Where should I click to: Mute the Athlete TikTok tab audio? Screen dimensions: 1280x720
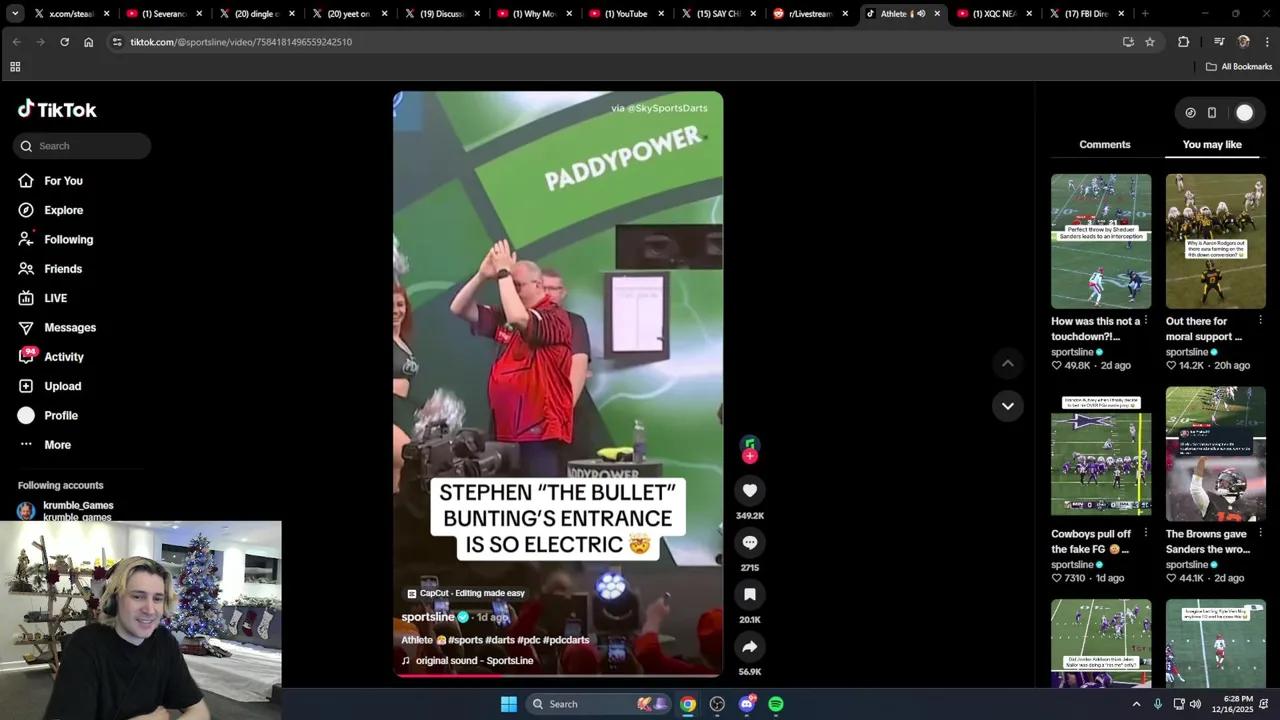pos(921,14)
